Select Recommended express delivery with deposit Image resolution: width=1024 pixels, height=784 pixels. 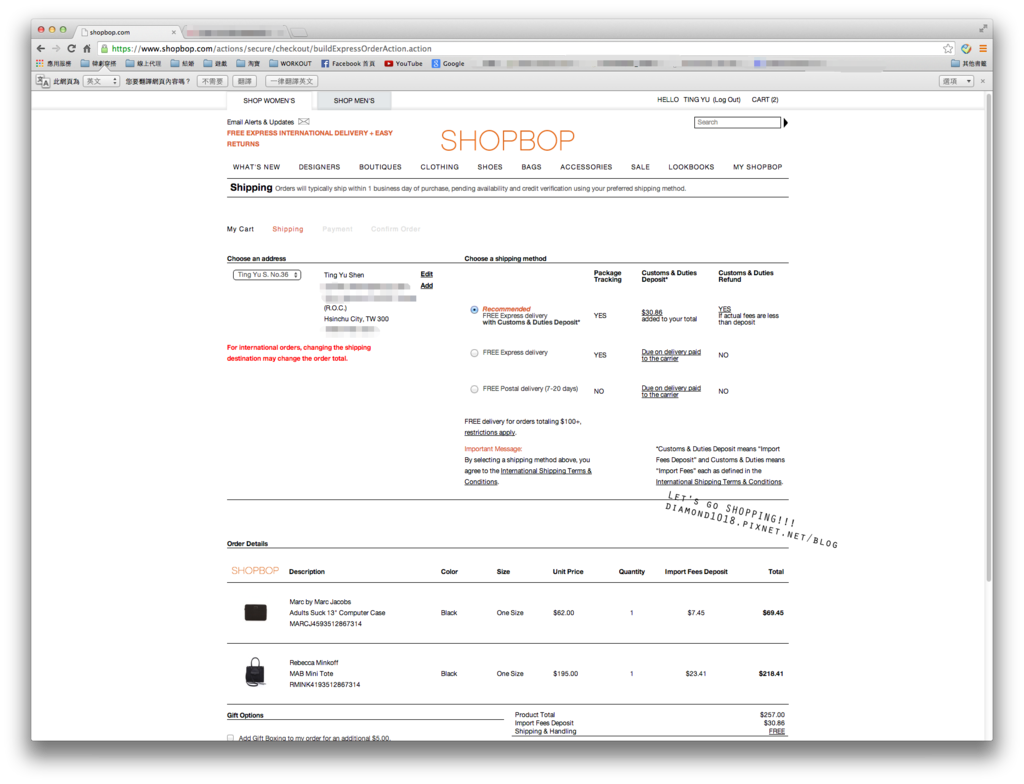coord(474,310)
